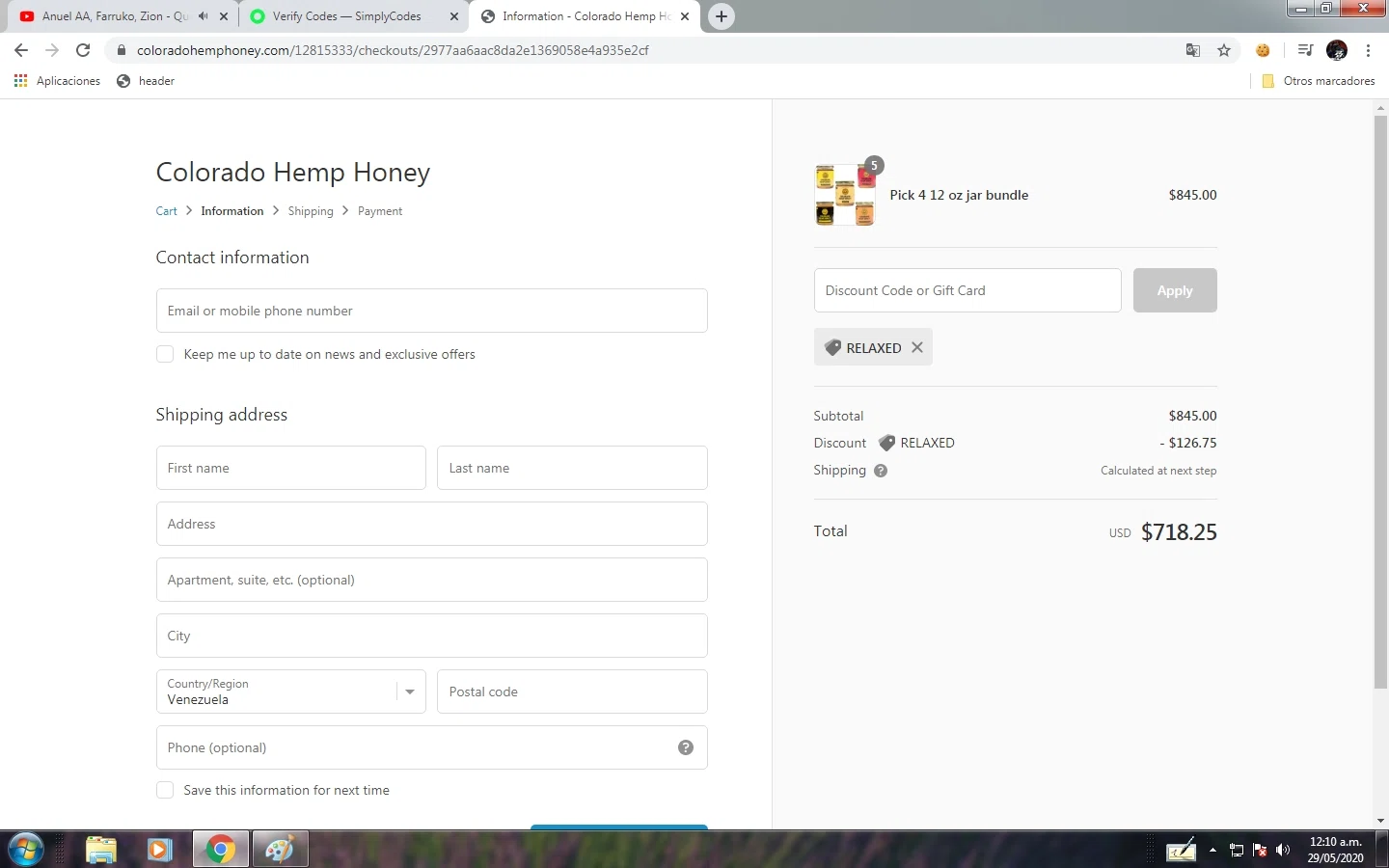This screenshot has height=868, width=1389.
Task: Click the 'Calculated at next step' text
Action: coord(1158,471)
